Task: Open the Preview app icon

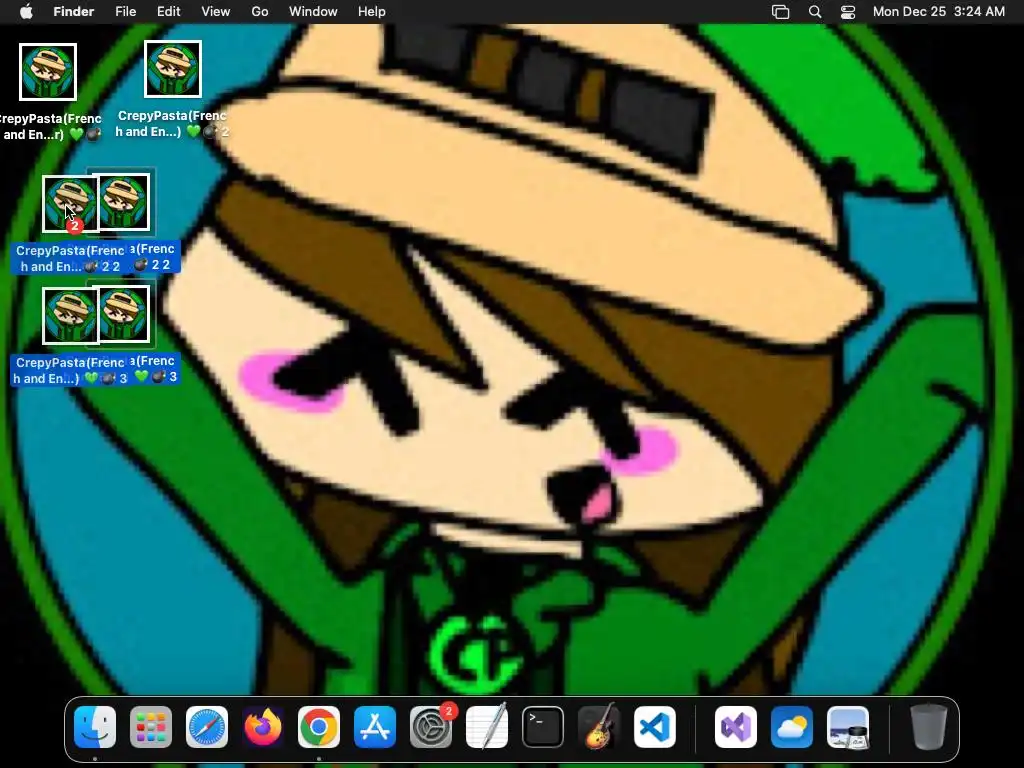Action: [848, 727]
